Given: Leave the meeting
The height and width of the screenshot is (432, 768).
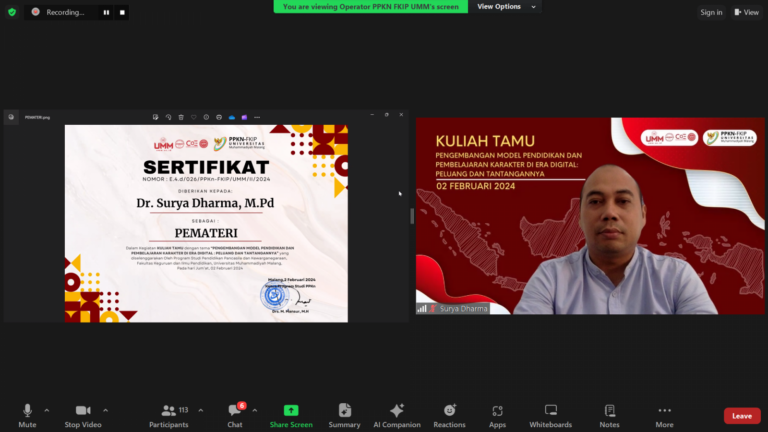Looking at the screenshot, I should 742,416.
